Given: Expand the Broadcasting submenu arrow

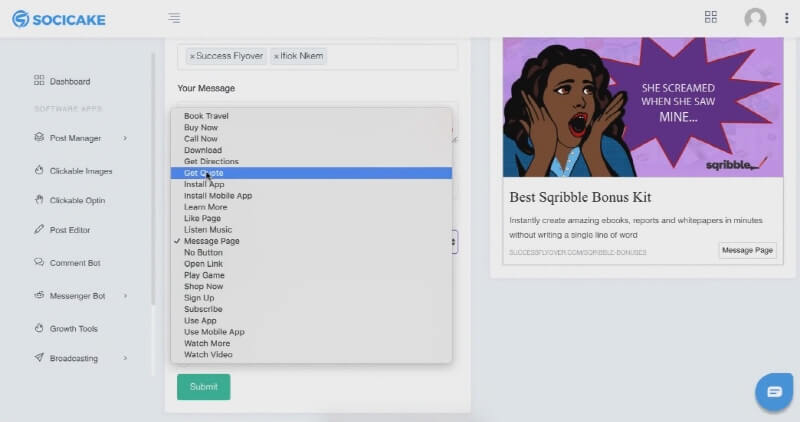Looking at the screenshot, I should point(125,358).
